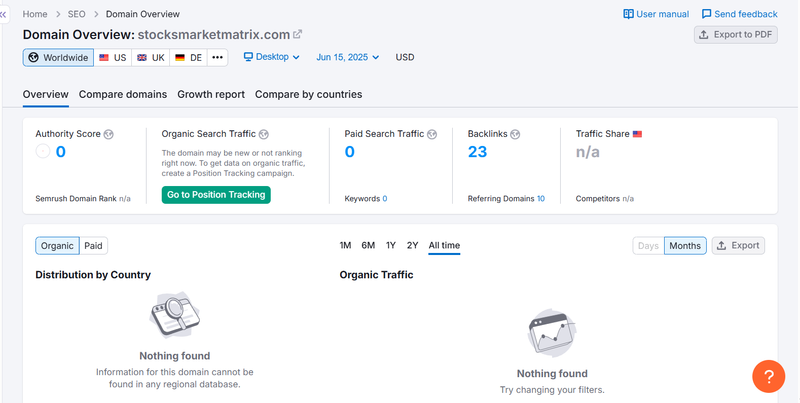Click globe icon beside Paid Search Traffic
Viewport: 800px width, 403px height.
pyautogui.click(x=432, y=134)
